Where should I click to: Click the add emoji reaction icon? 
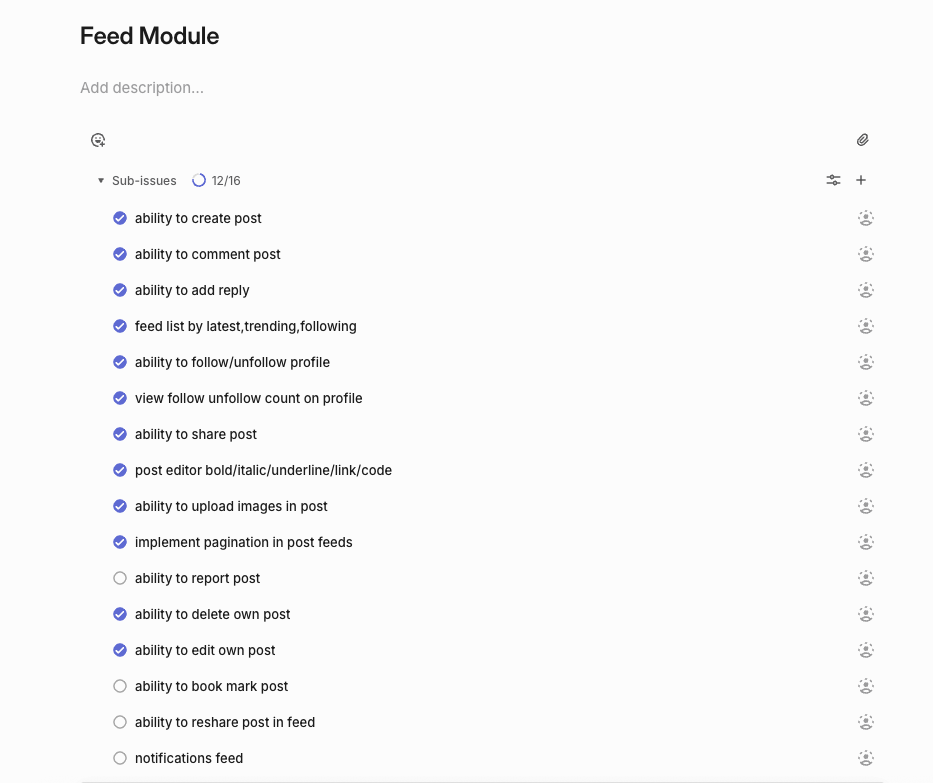(98, 140)
